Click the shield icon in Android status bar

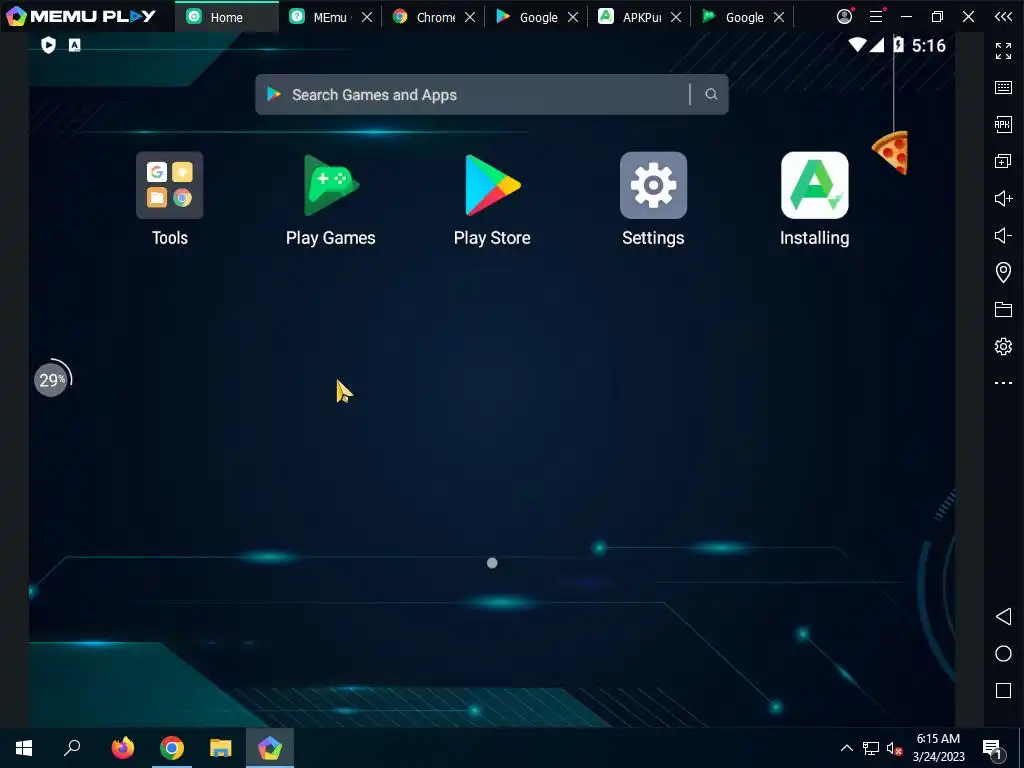click(48, 45)
